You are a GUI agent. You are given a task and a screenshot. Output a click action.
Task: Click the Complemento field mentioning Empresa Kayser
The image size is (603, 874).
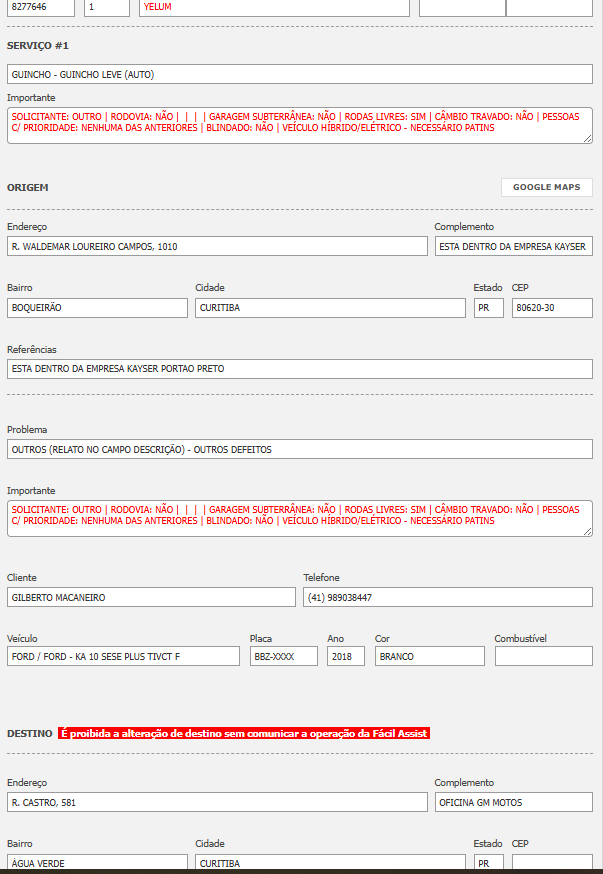(x=513, y=246)
